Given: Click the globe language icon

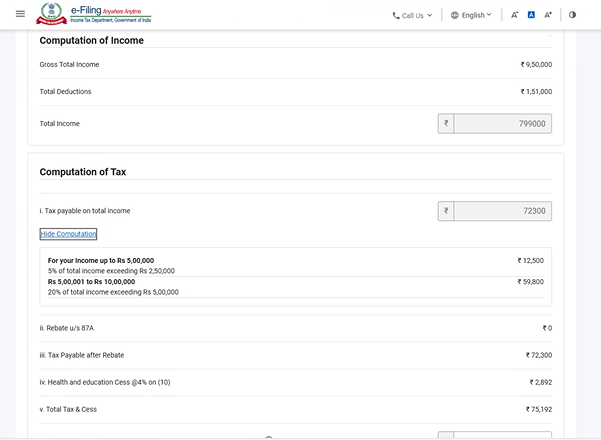Looking at the screenshot, I should tap(455, 15).
